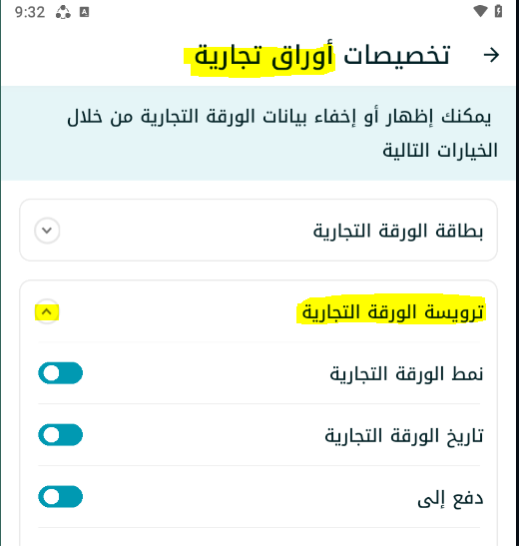
Task: Turn off the دفع إلى switch
Action: (60, 497)
